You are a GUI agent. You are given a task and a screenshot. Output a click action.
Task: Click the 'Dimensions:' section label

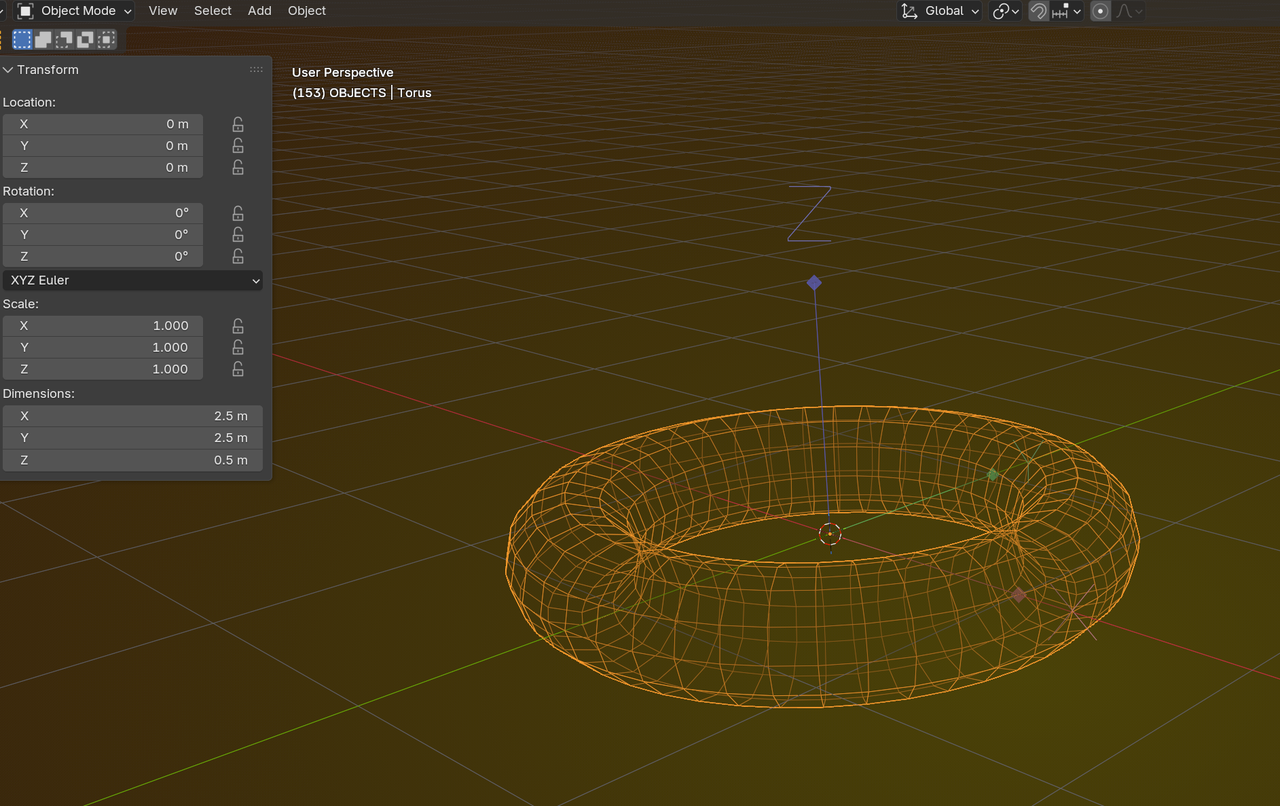39,394
